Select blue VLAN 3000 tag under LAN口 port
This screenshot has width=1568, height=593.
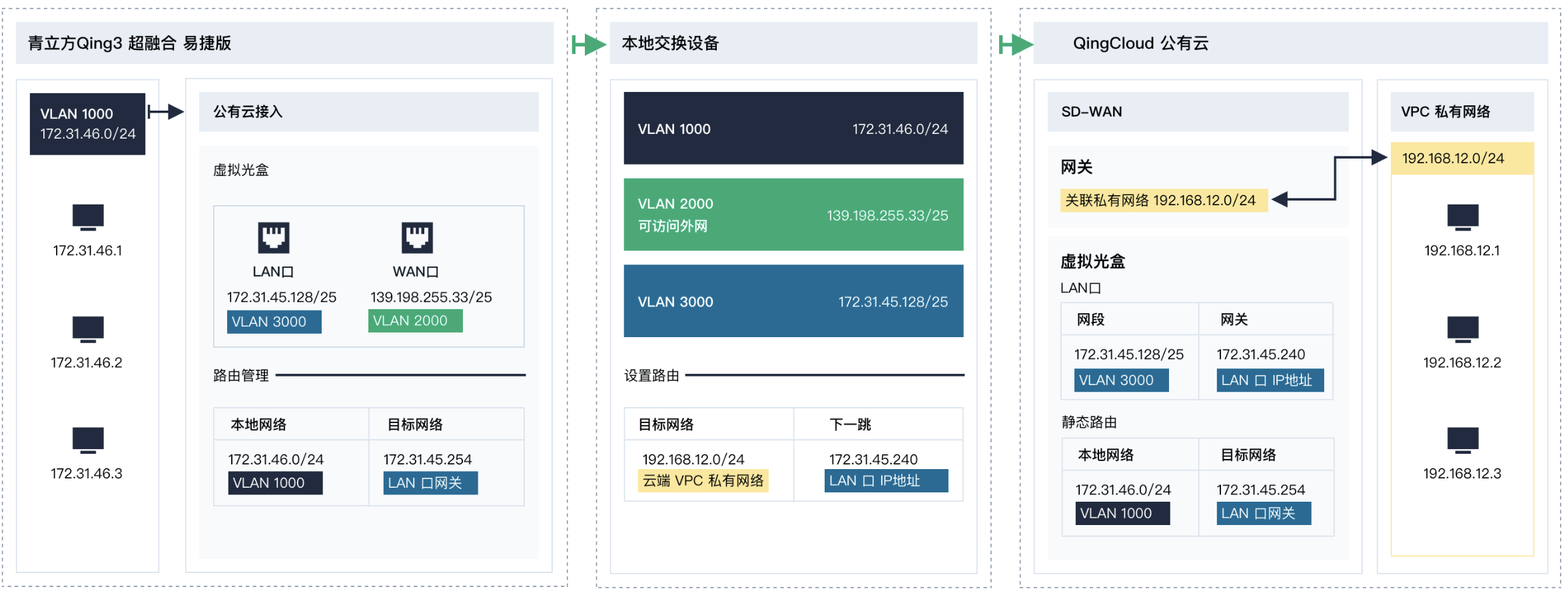coord(274,322)
